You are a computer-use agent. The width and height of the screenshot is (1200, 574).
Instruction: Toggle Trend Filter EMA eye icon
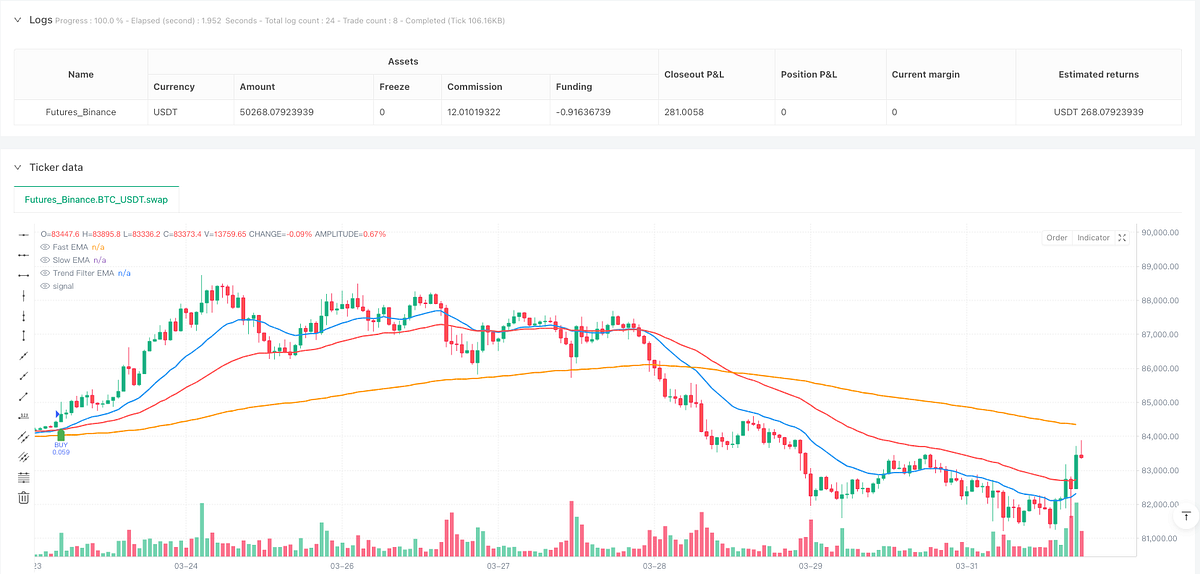click(44, 272)
